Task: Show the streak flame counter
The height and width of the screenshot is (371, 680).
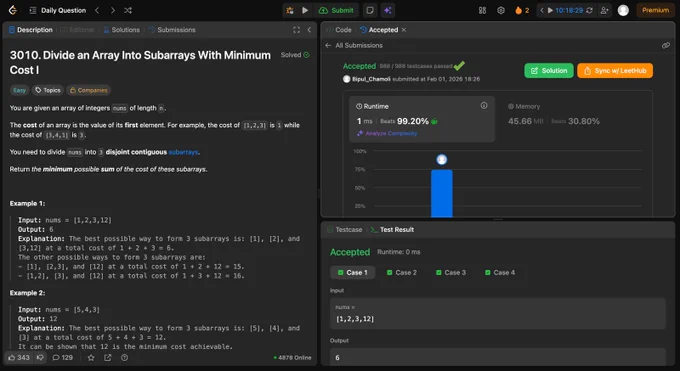Action: pyautogui.click(x=522, y=10)
